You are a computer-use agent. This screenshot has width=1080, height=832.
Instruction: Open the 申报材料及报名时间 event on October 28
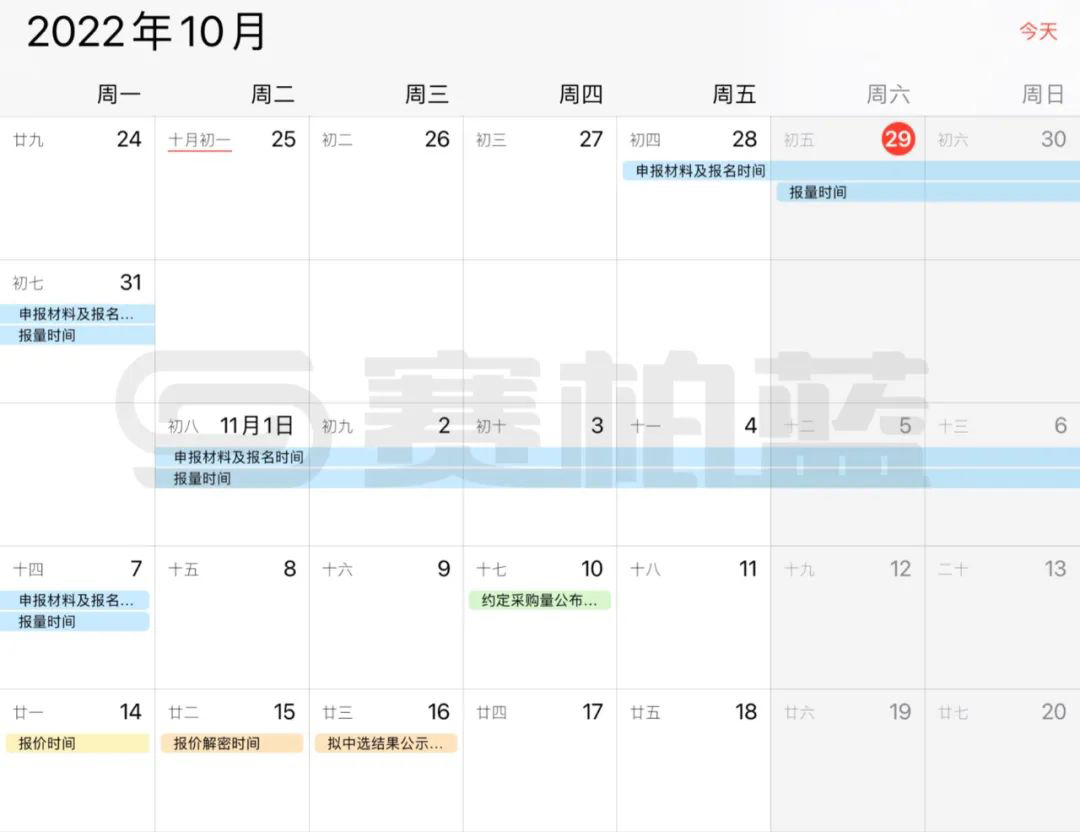[851, 171]
